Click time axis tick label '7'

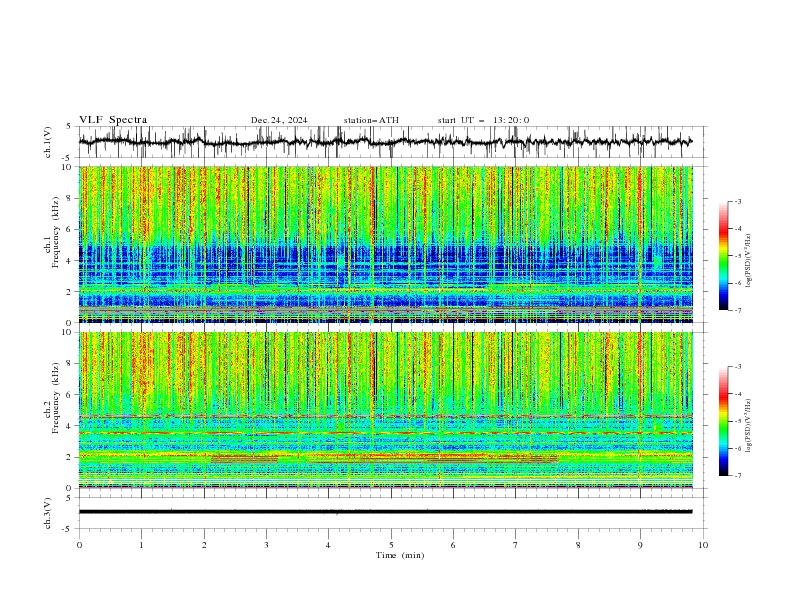516,545
